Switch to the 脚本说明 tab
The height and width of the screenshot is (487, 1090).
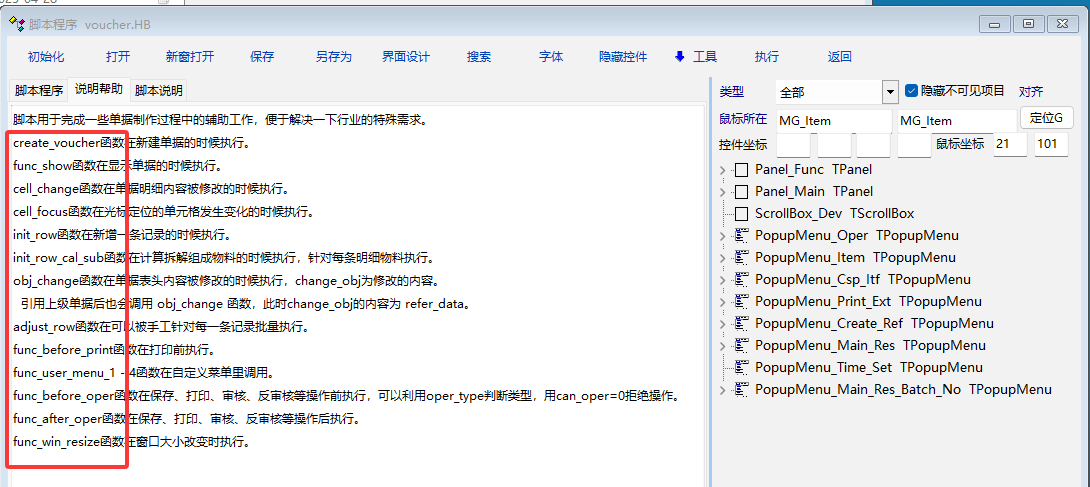tap(159, 90)
